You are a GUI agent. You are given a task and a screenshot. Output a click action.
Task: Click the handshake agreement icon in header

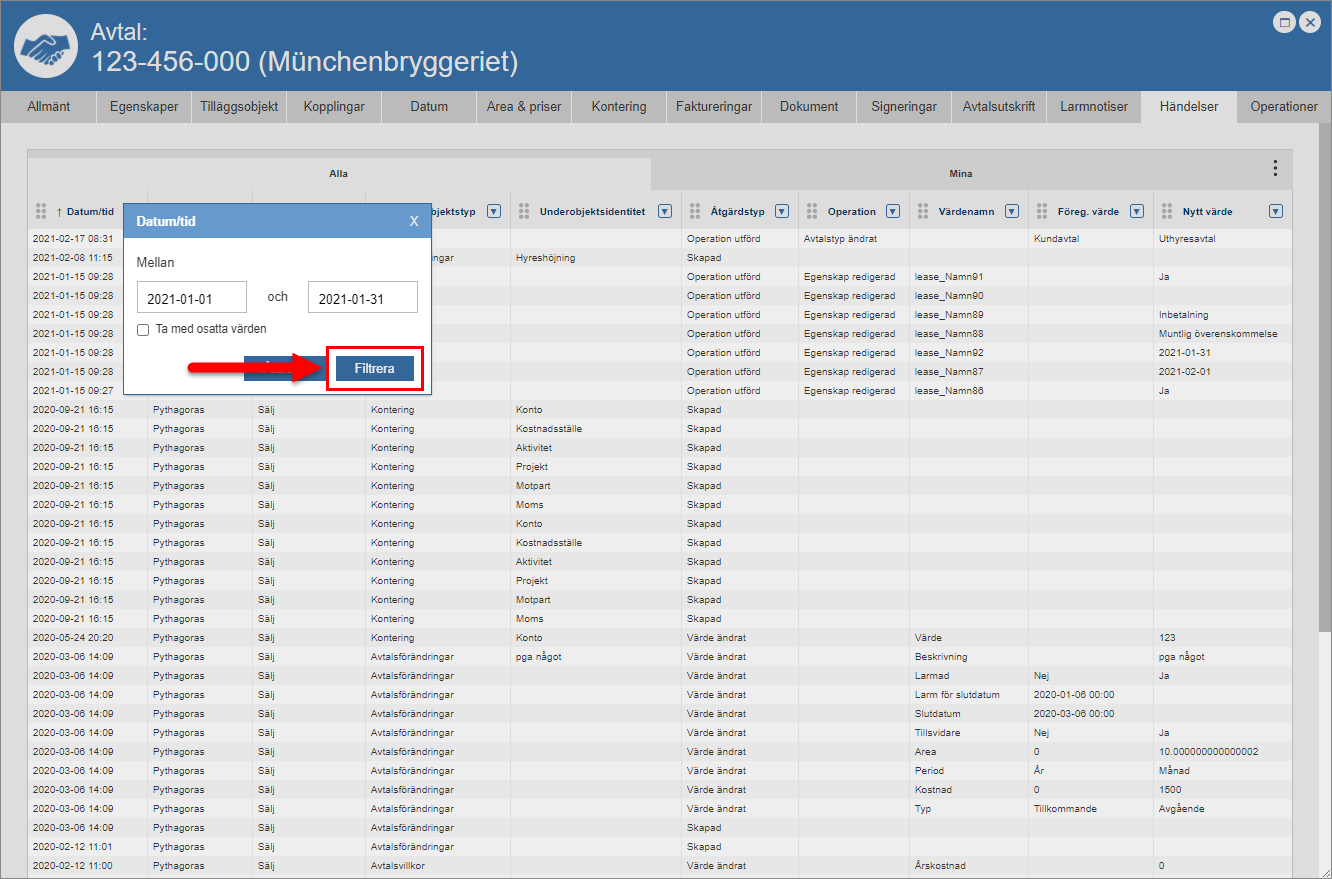(46, 46)
